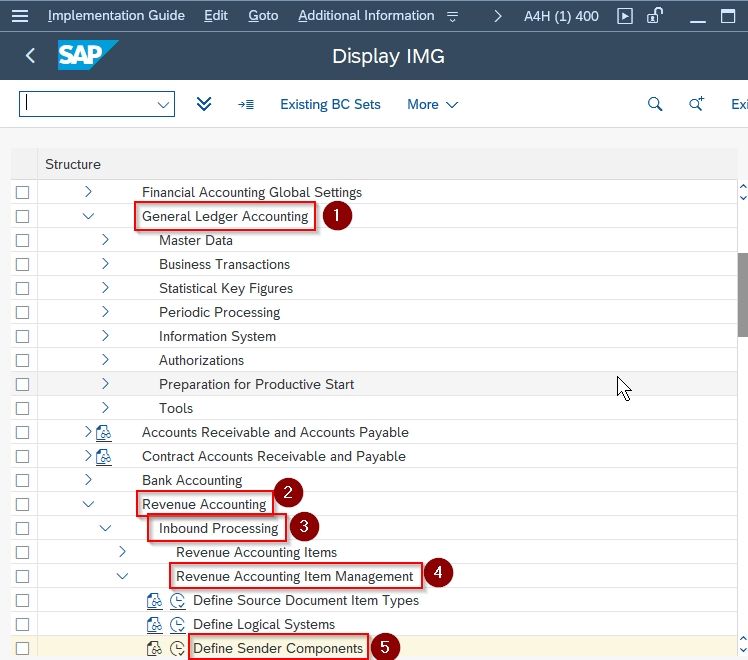
Task: Click the vertical scrollbar thumb
Action: (x=742, y=294)
